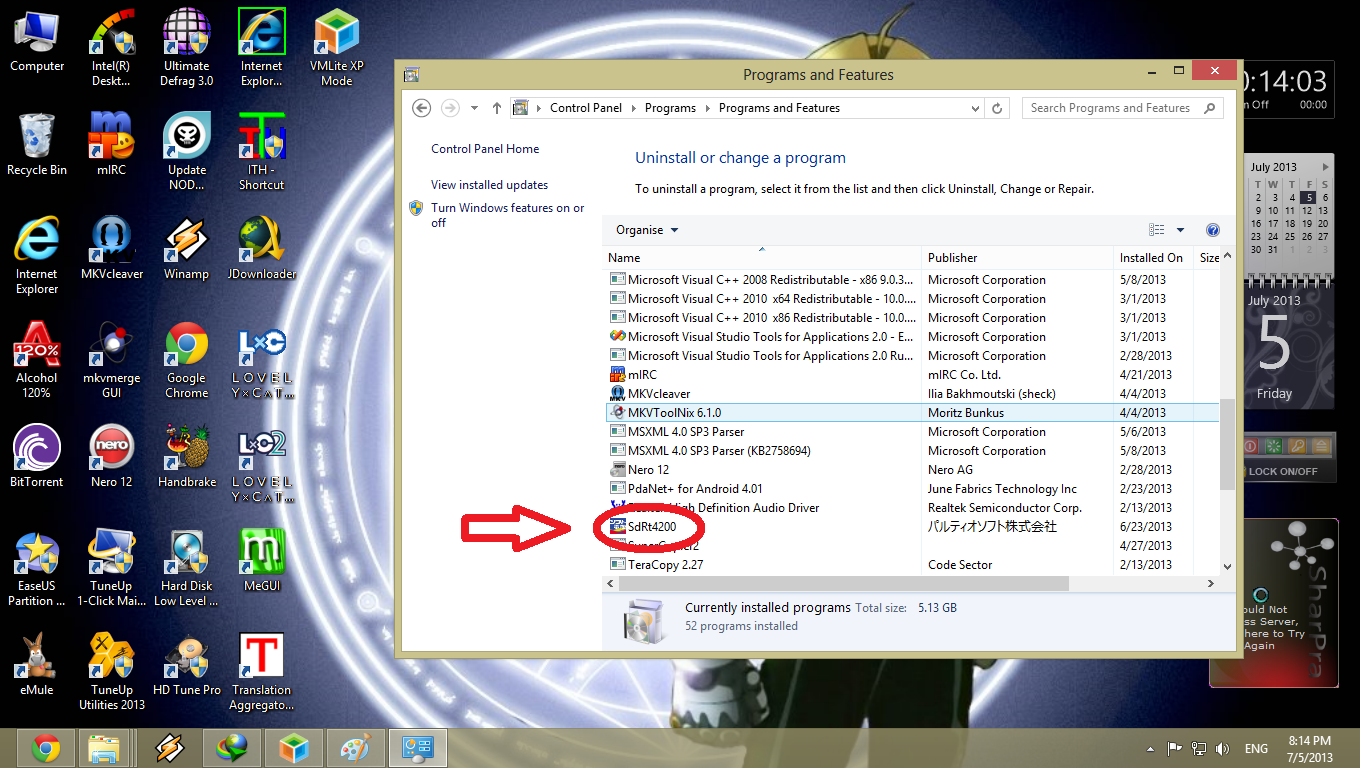The image size is (1360, 768).
Task: Select the Alcohol 120% desktop icon
Action: tap(37, 360)
